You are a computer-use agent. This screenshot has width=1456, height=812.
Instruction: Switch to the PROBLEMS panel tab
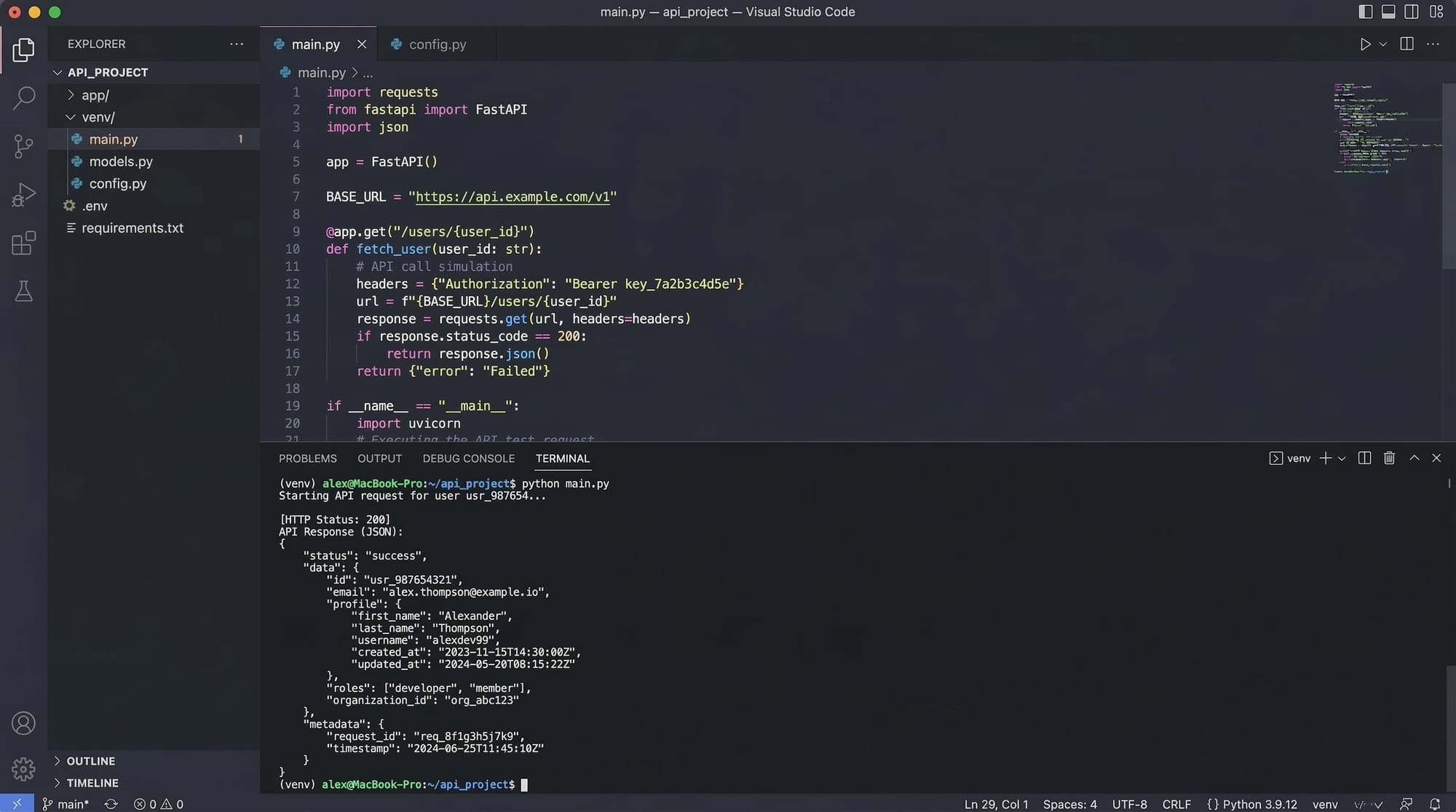pos(307,458)
